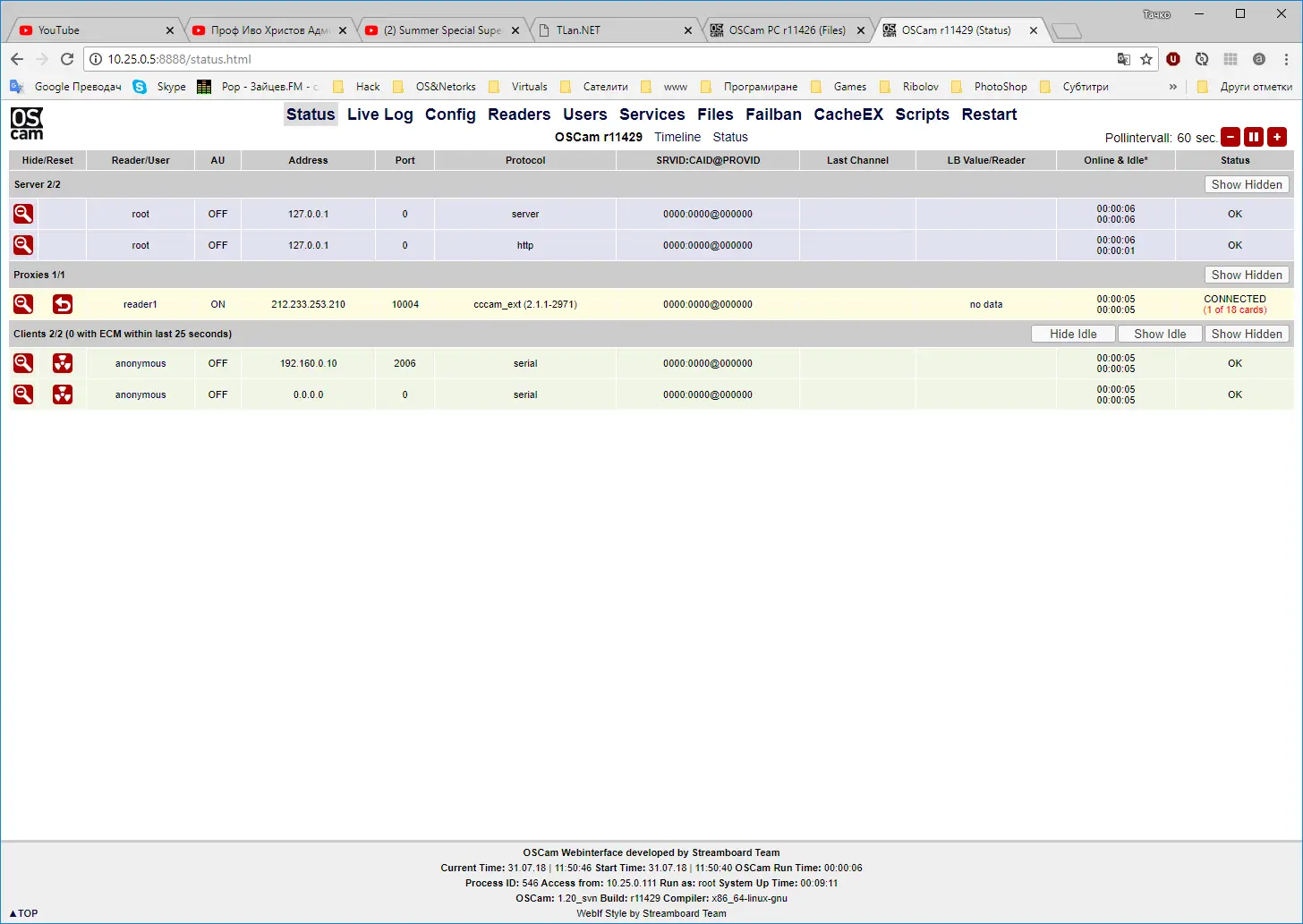
Task: Open the Status submenu link
Action: (x=730, y=137)
